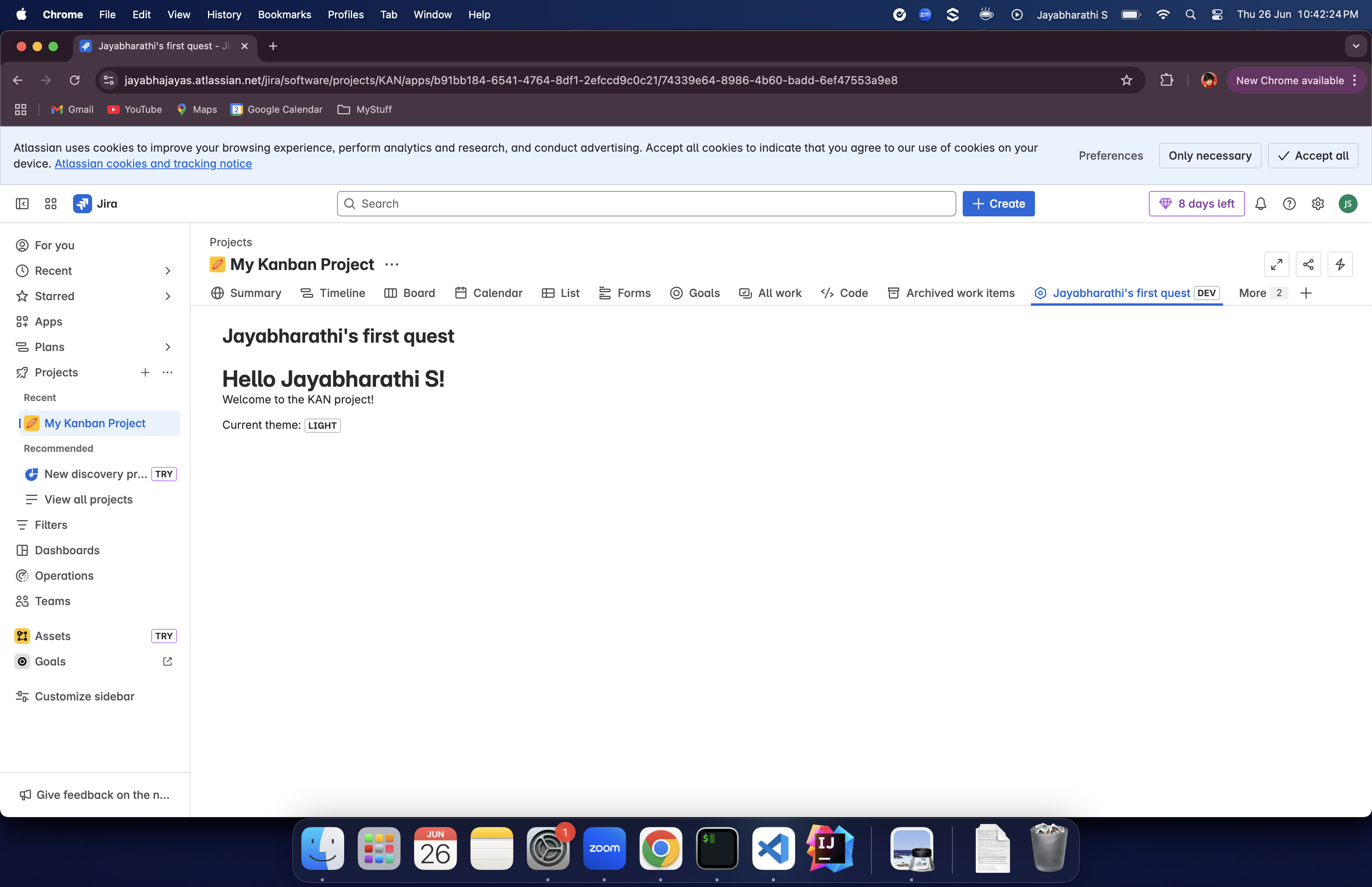Click the share icon for the project
1372x887 pixels.
point(1308,264)
